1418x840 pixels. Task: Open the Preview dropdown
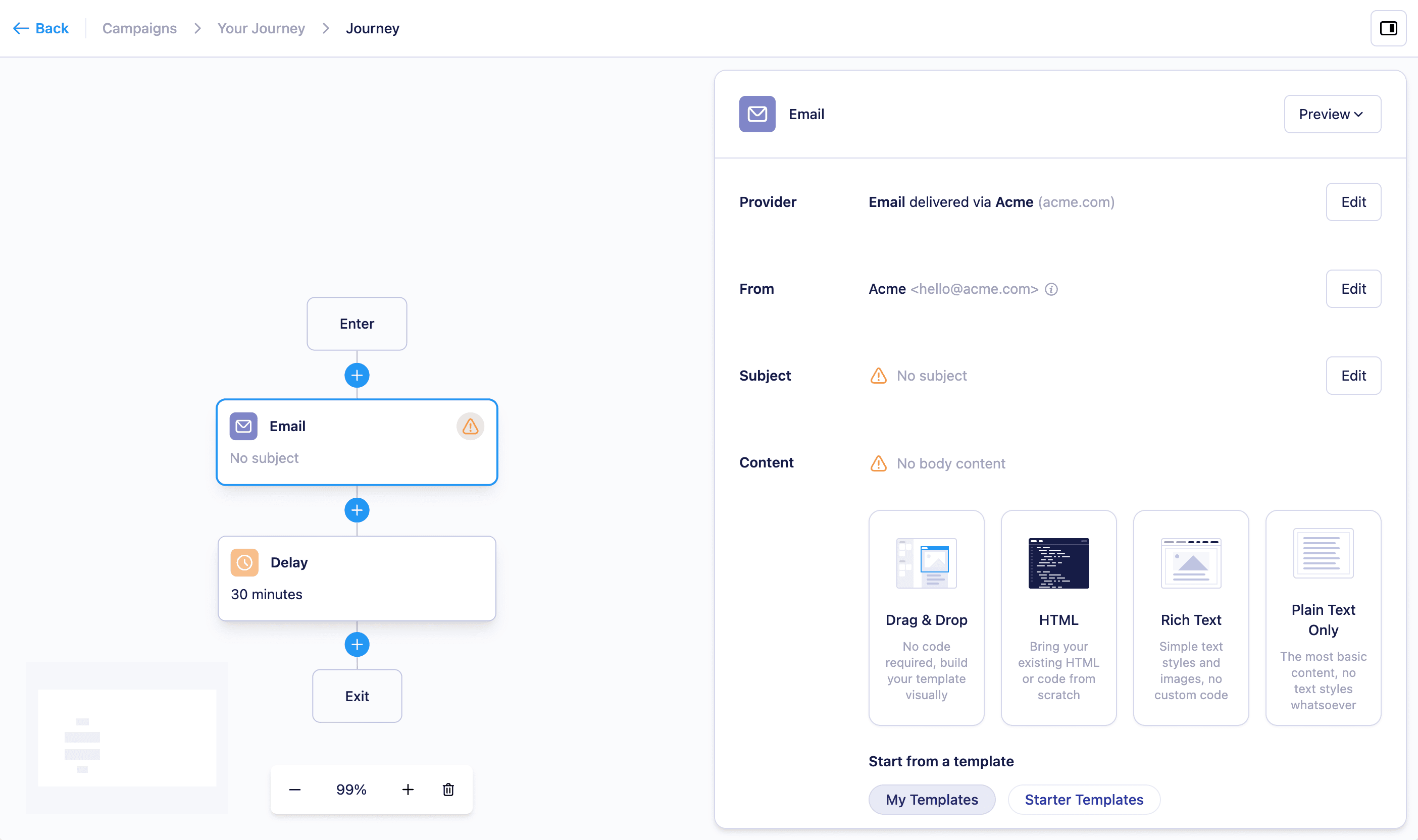pos(1333,114)
